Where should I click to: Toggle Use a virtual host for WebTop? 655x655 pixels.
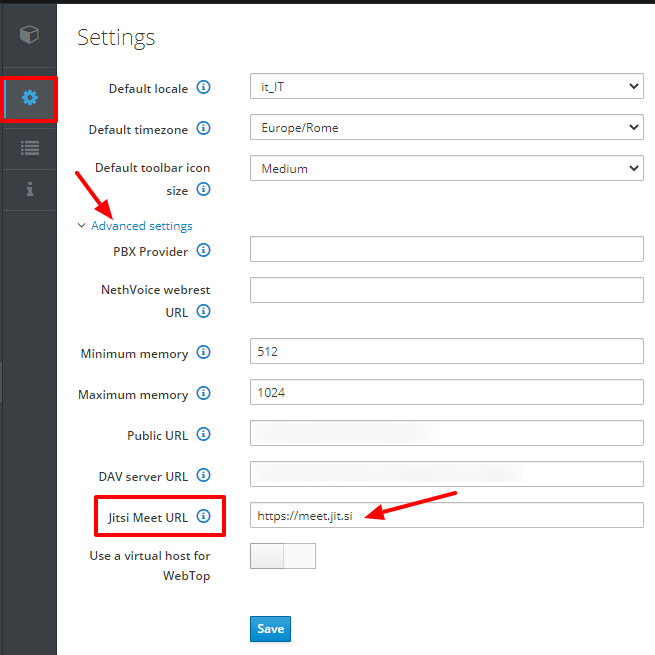(x=283, y=556)
